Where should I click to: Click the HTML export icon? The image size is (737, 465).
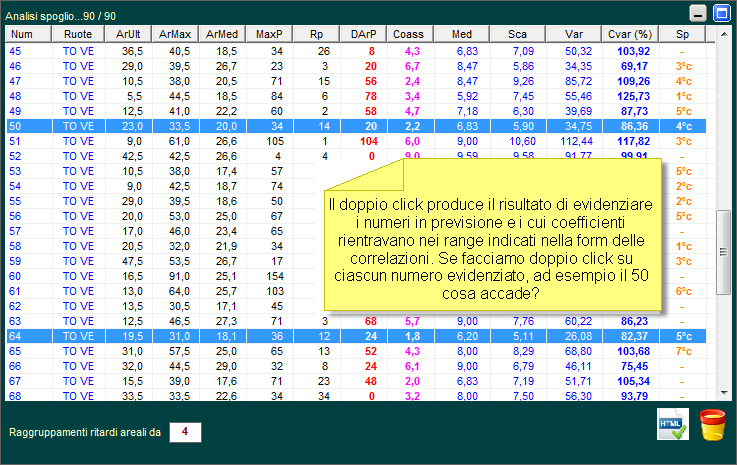(x=673, y=424)
